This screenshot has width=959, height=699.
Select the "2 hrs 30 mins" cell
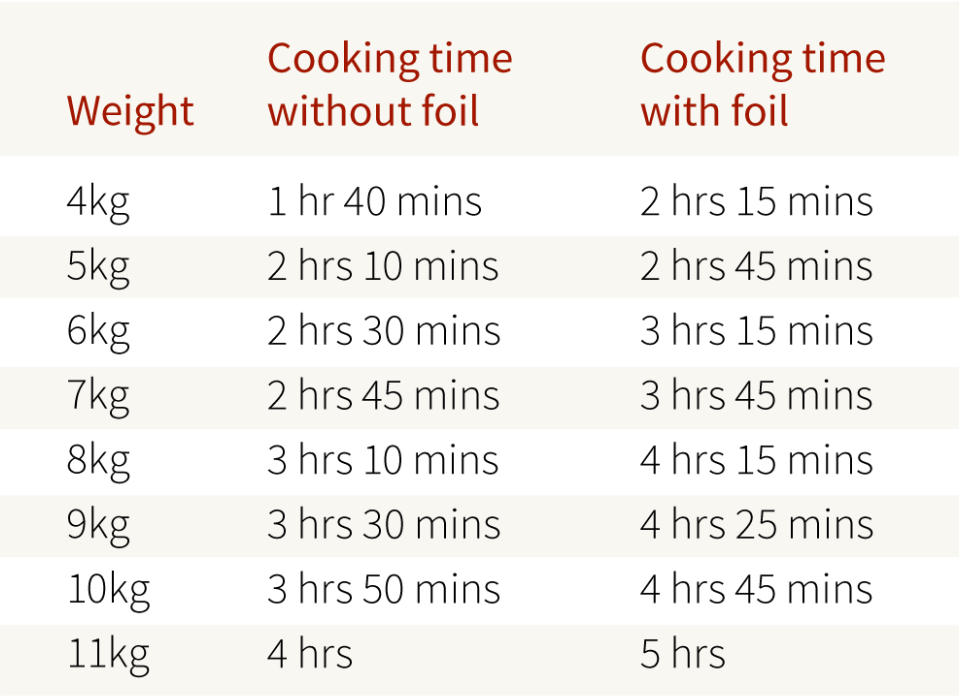(383, 332)
